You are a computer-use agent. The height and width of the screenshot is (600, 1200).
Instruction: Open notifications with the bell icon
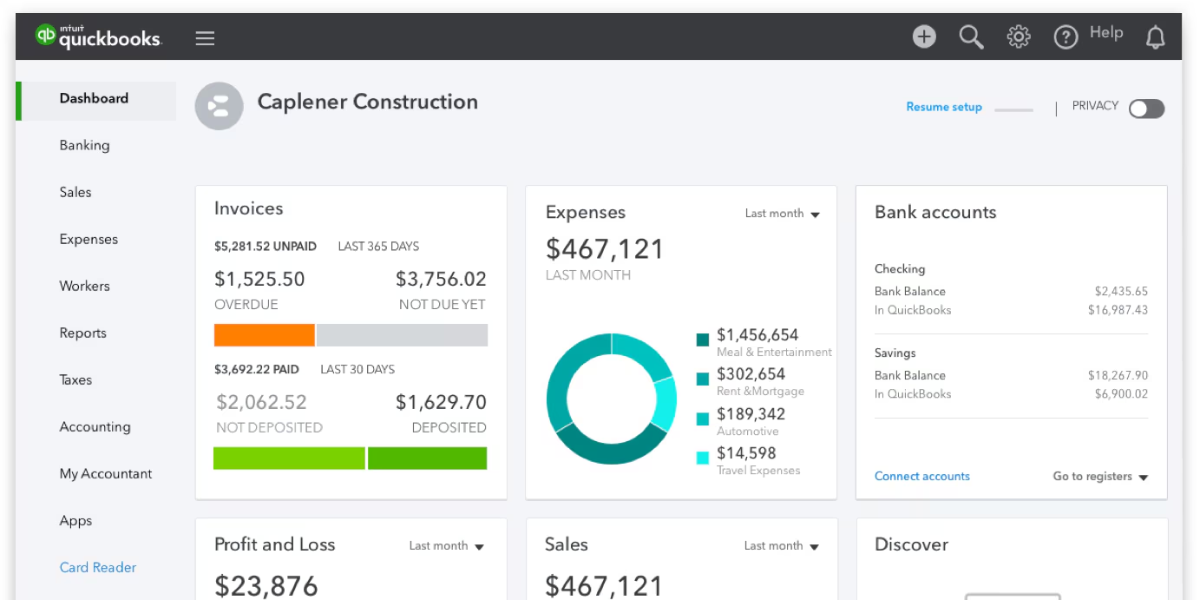pyautogui.click(x=1155, y=37)
